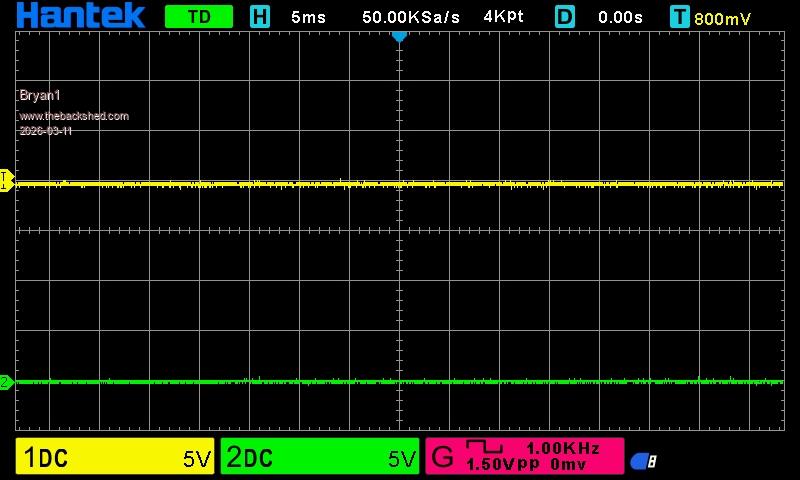Click the square wave shape icon

click(x=484, y=447)
